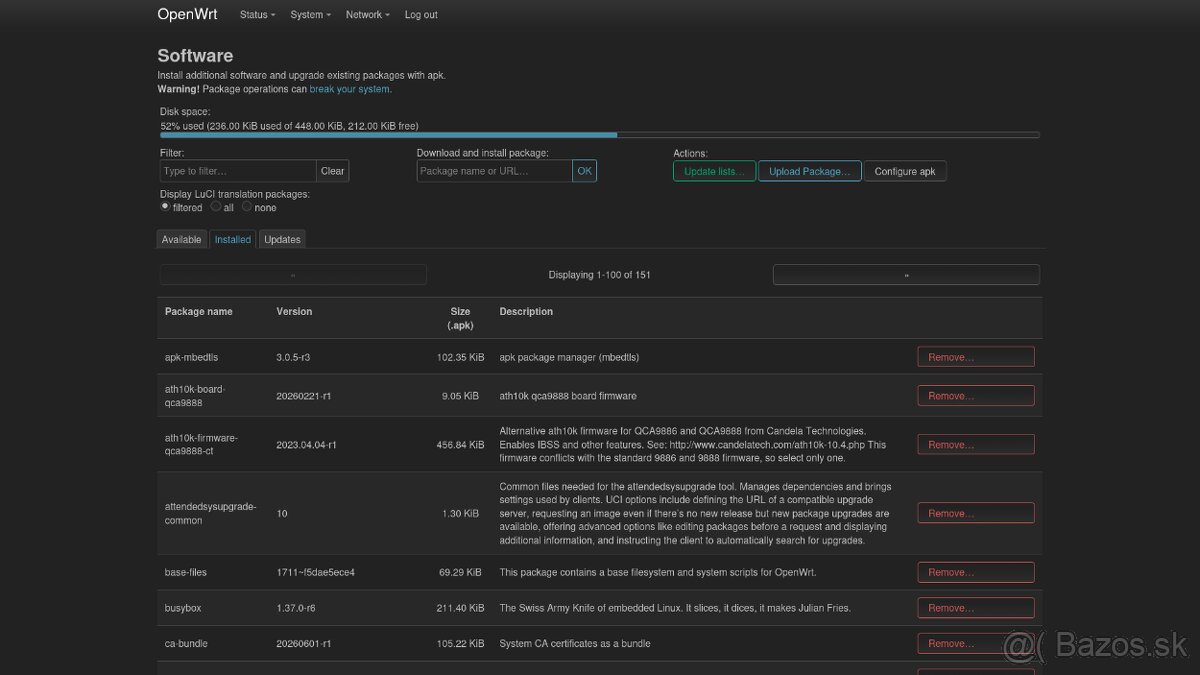Viewport: 1200px width, 675px height.
Task: Click the Upload Package button
Action: (809, 171)
